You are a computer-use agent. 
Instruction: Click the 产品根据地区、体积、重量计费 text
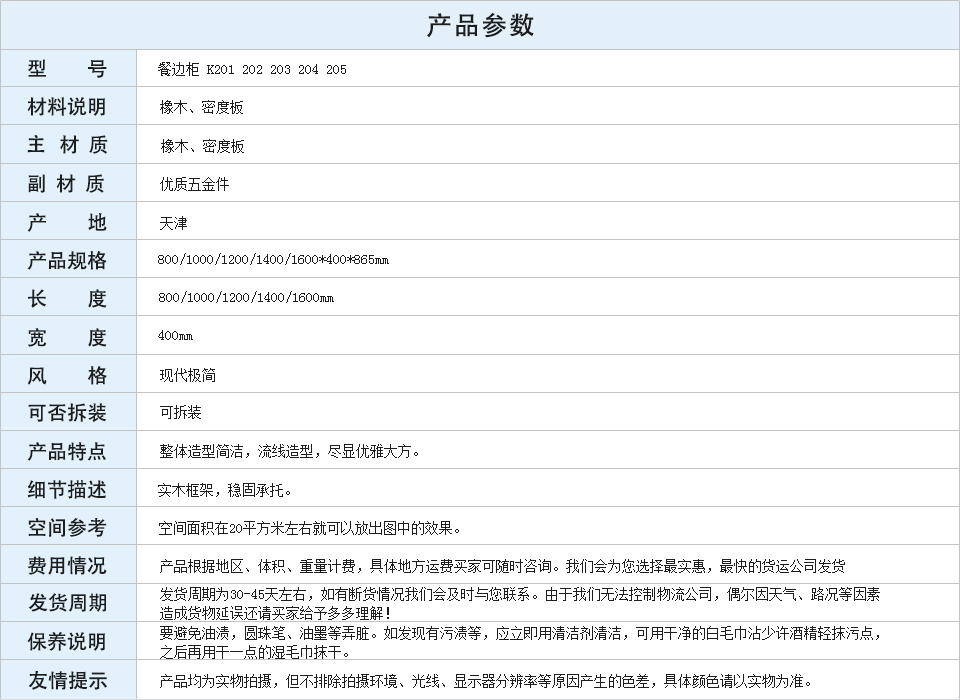502,566
